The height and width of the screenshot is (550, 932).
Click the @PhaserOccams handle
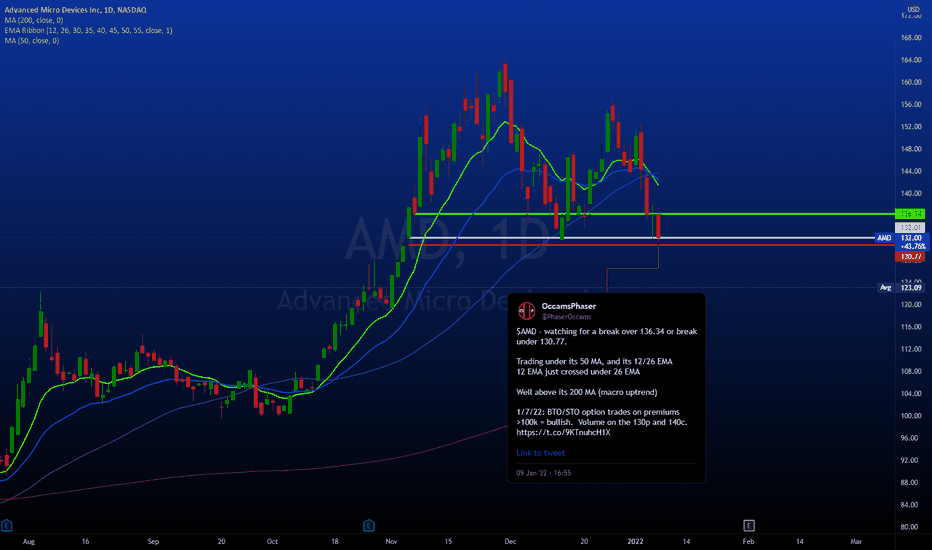coord(566,316)
